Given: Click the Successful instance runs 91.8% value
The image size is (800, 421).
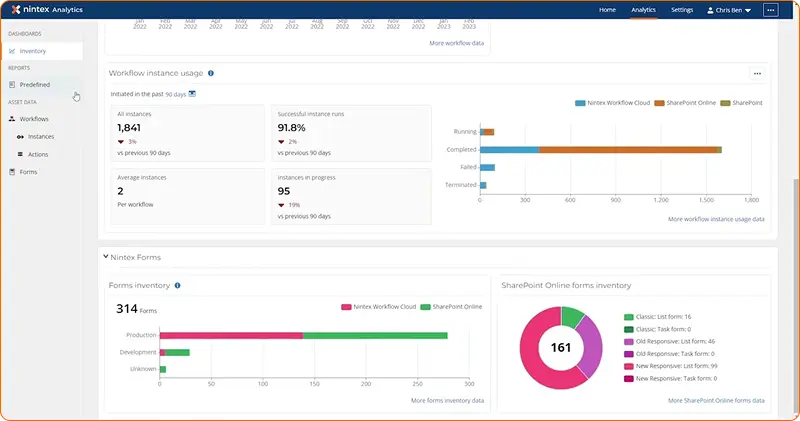Looking at the screenshot, I should pos(291,128).
